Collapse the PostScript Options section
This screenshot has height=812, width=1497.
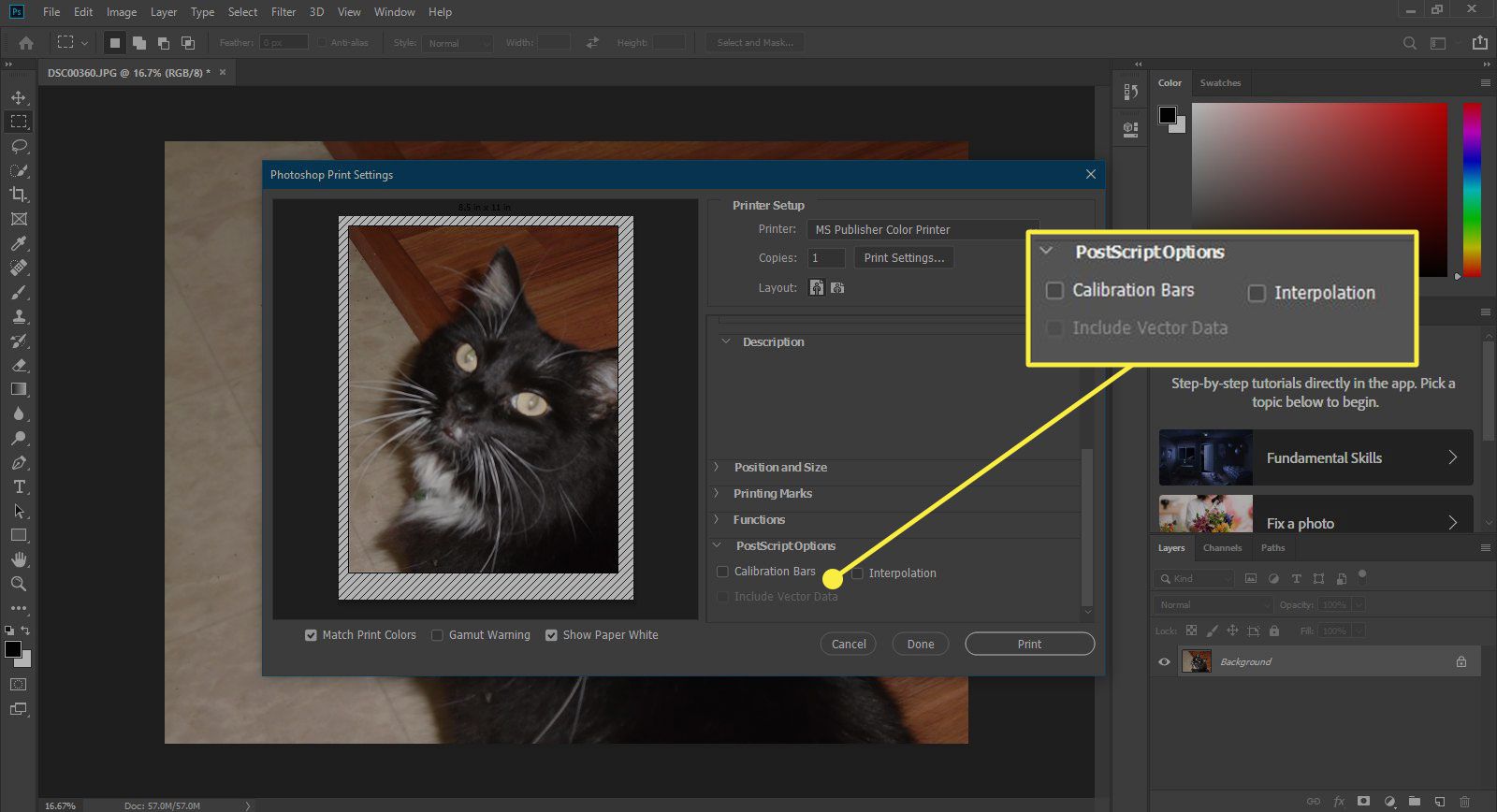(x=718, y=545)
